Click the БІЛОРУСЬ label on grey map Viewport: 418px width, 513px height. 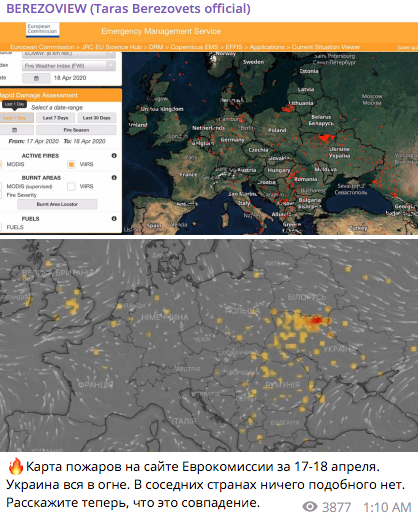[307, 297]
